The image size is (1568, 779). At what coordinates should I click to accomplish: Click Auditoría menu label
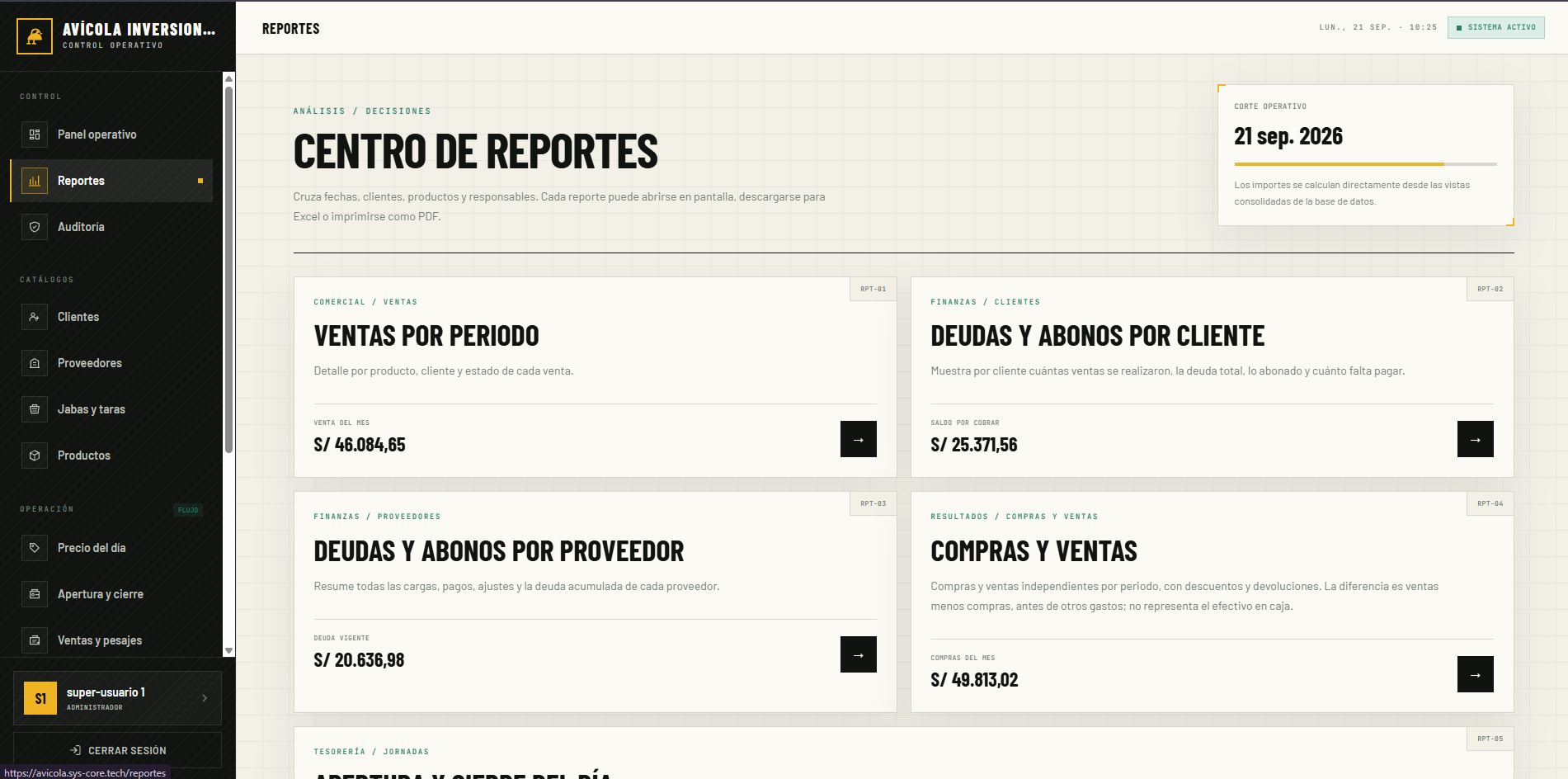click(x=81, y=227)
